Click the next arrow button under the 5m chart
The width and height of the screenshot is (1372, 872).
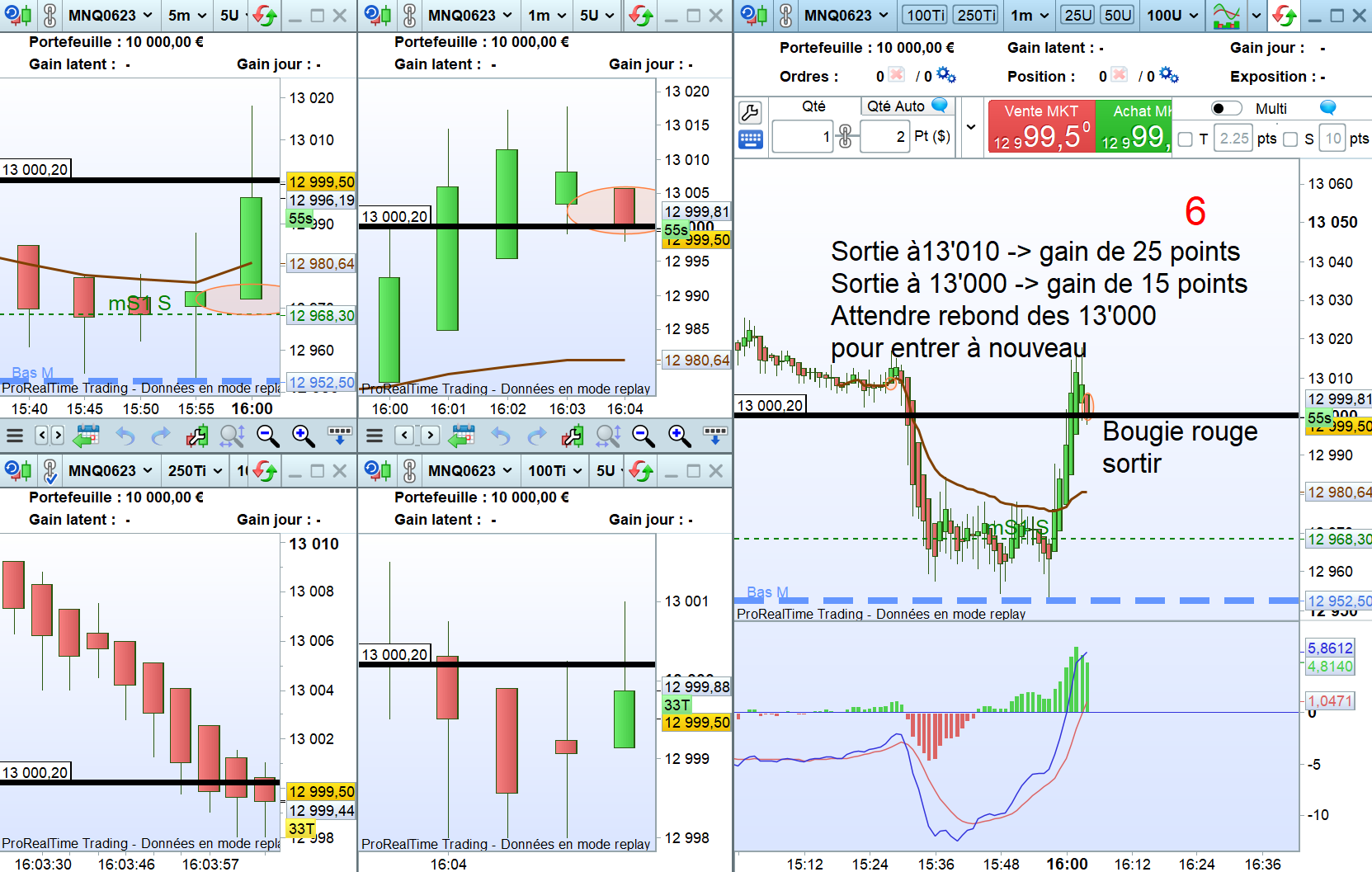[x=57, y=435]
